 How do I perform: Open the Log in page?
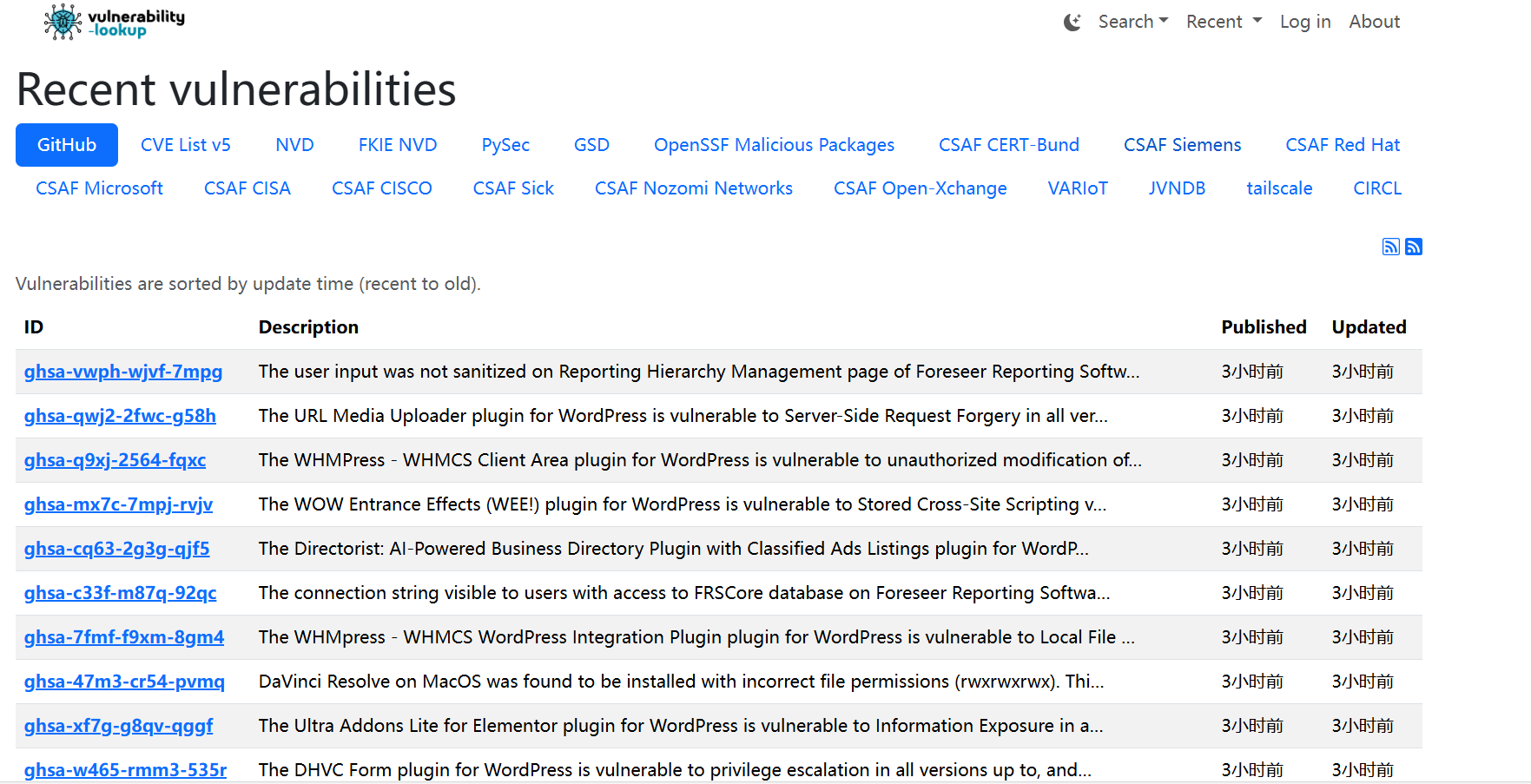[1305, 22]
